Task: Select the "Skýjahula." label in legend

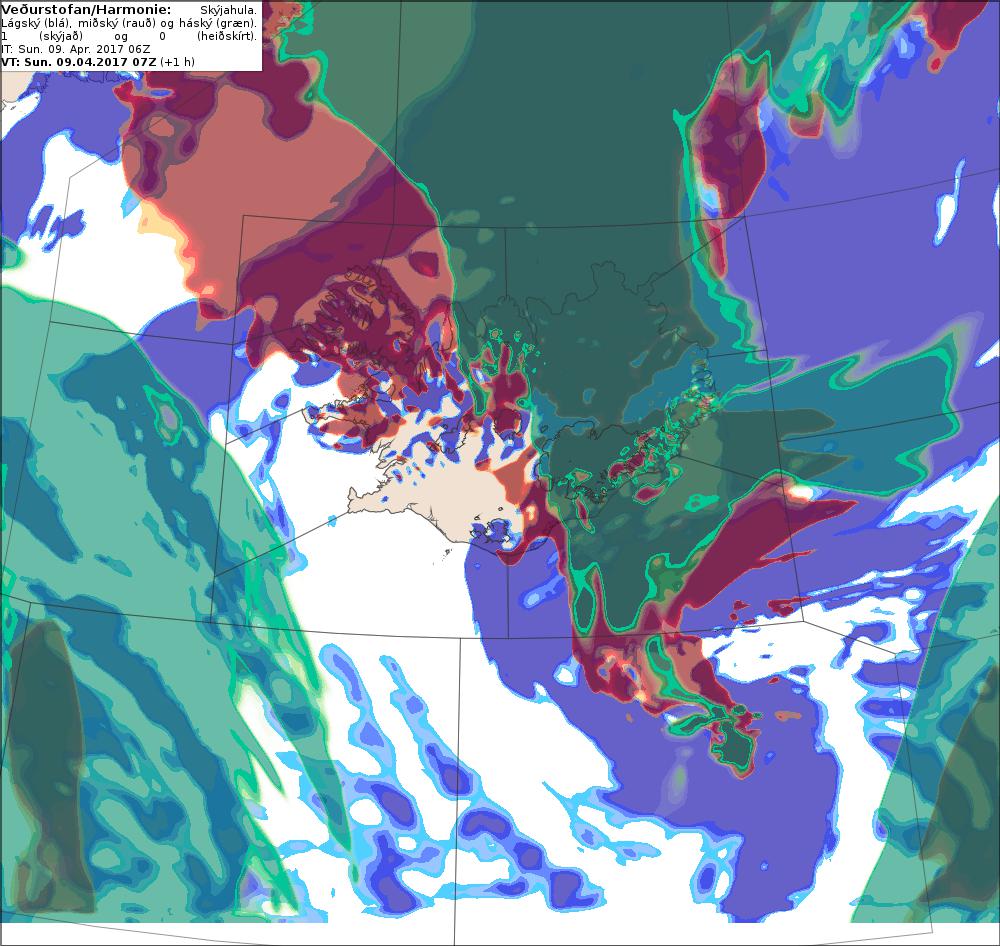Action: pyautogui.click(x=228, y=11)
